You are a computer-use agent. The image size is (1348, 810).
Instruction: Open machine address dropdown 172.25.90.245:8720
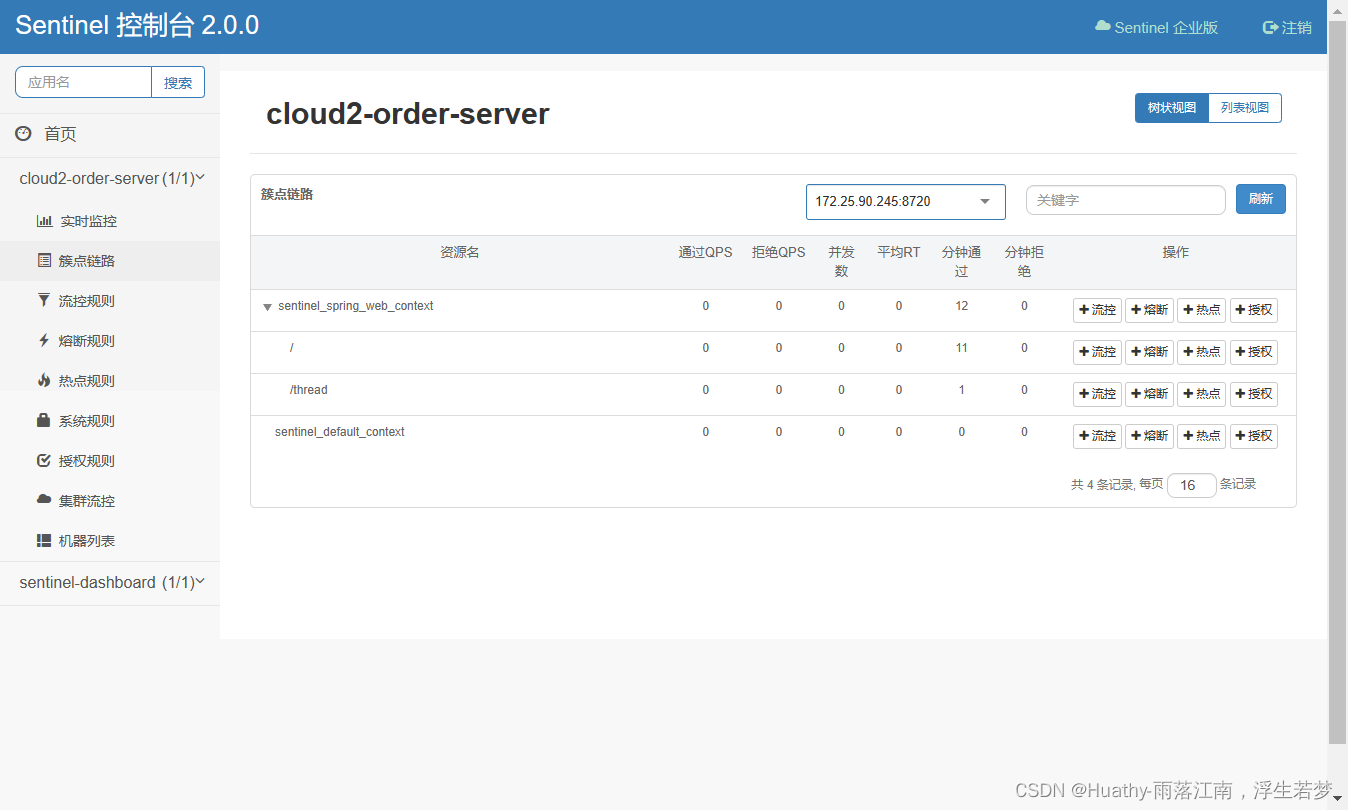click(905, 201)
